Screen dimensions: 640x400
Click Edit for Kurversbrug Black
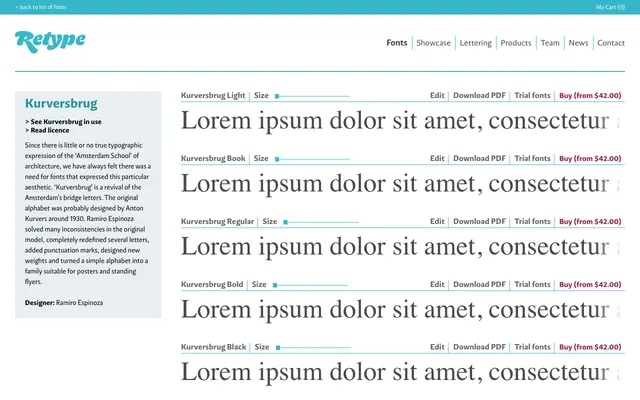[437, 347]
